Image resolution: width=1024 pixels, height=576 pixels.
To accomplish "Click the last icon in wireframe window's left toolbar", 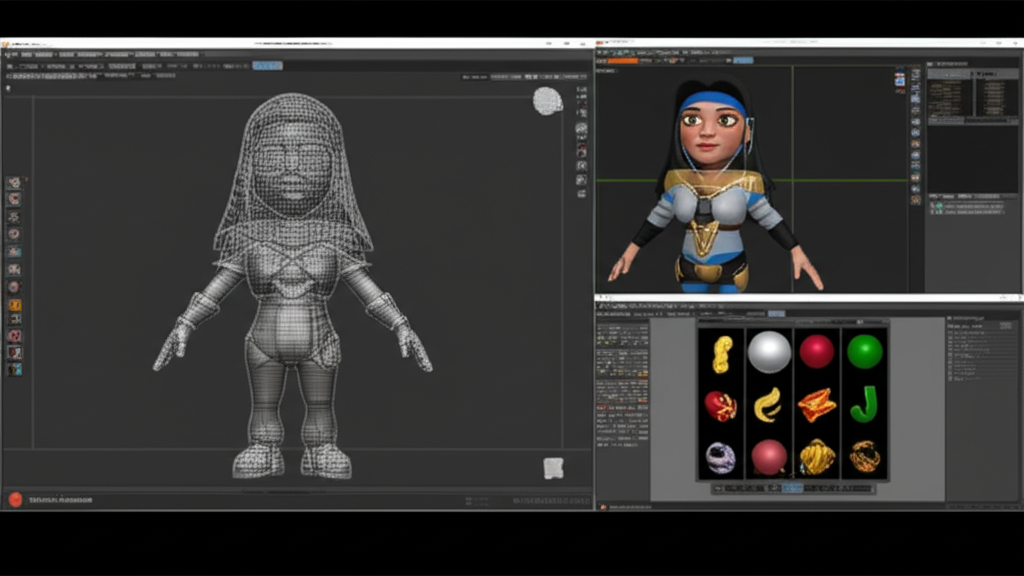I will (14, 369).
